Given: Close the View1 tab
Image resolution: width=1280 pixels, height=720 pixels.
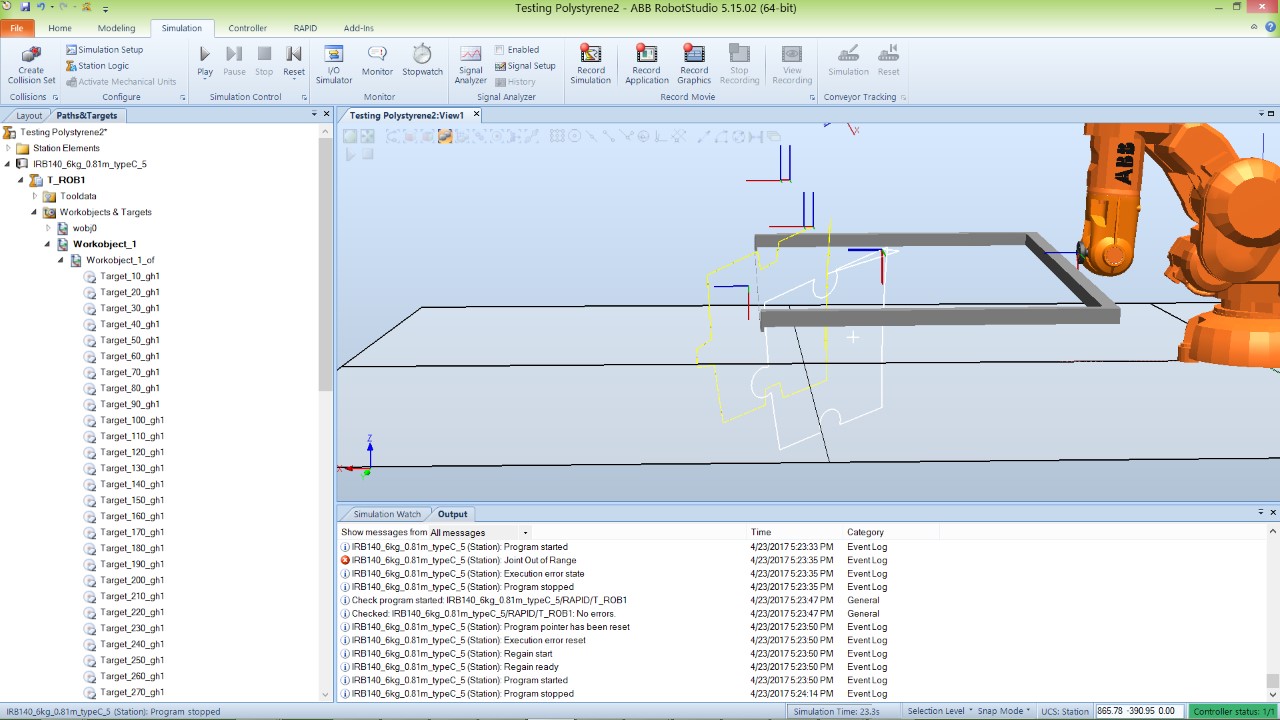Looking at the screenshot, I should [476, 114].
